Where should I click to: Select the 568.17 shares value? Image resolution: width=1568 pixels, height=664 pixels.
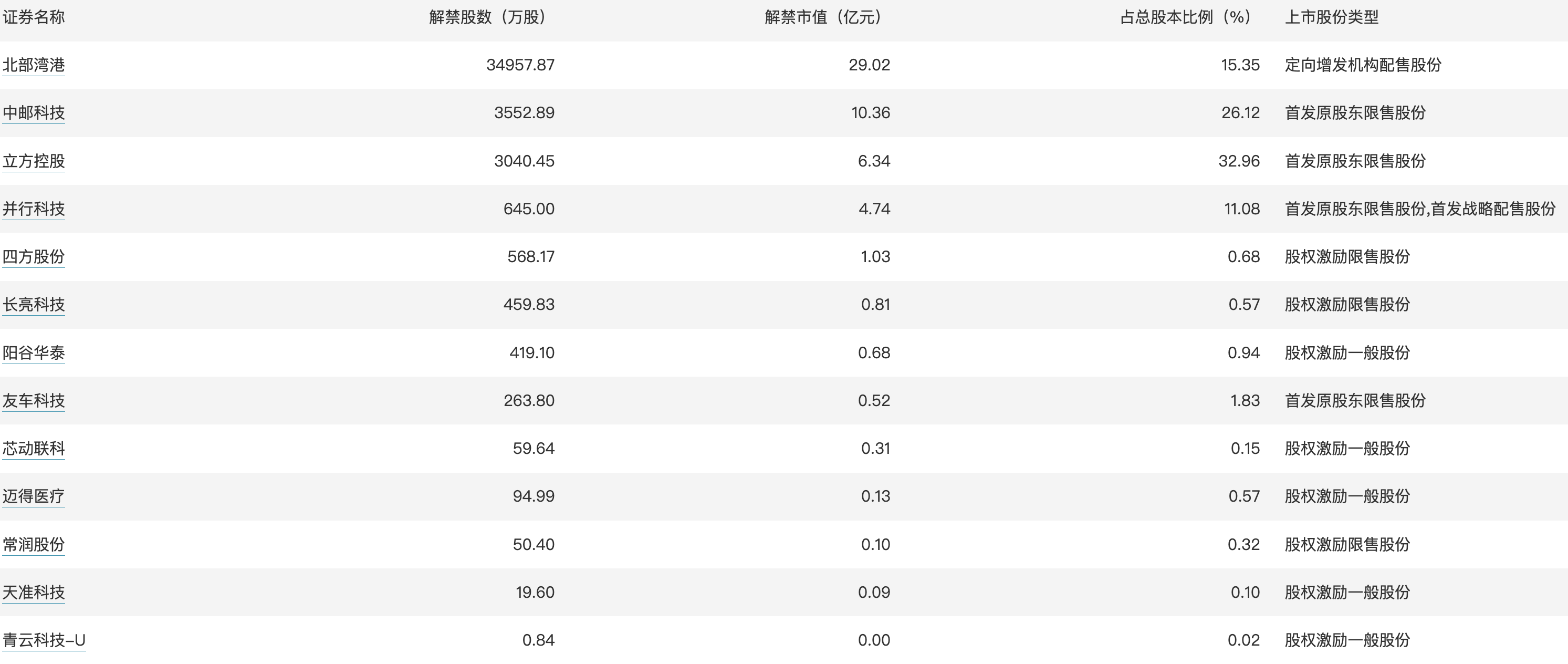tap(531, 256)
